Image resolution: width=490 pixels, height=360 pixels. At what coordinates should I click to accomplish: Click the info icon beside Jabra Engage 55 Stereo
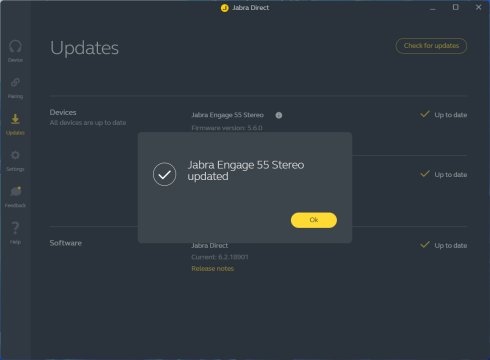point(279,115)
